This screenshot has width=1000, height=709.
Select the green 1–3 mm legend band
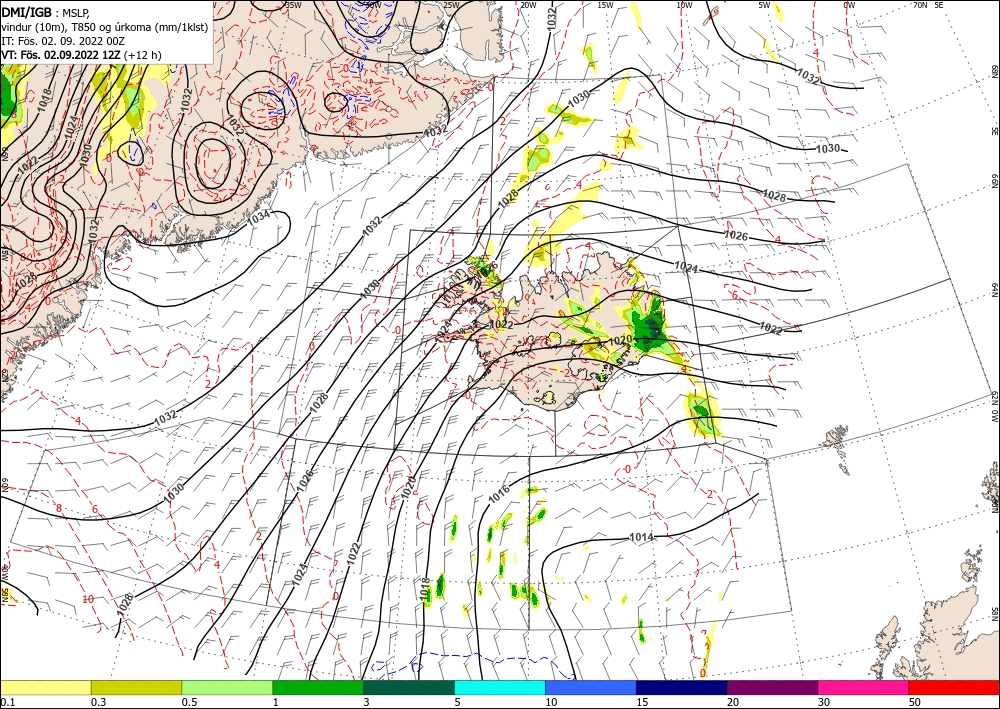(318, 687)
